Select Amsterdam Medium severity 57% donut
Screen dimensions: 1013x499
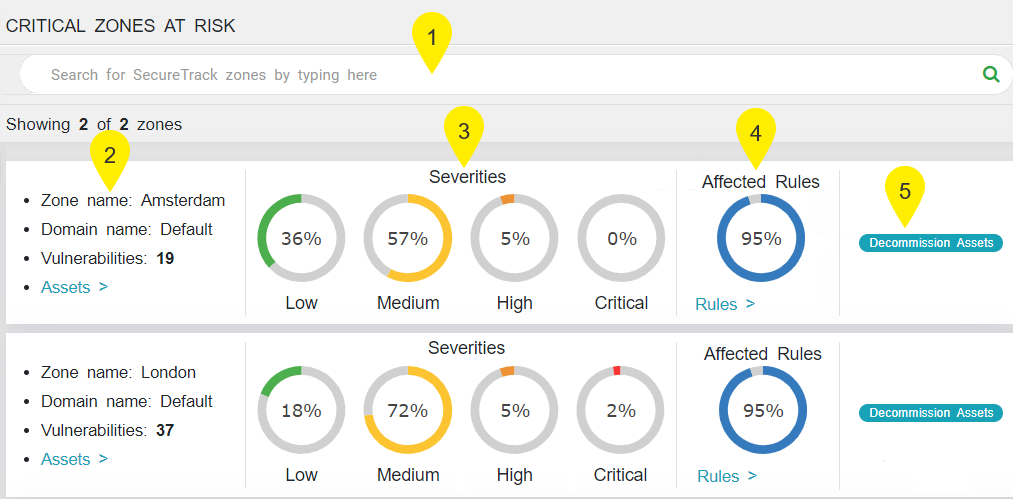click(x=407, y=239)
